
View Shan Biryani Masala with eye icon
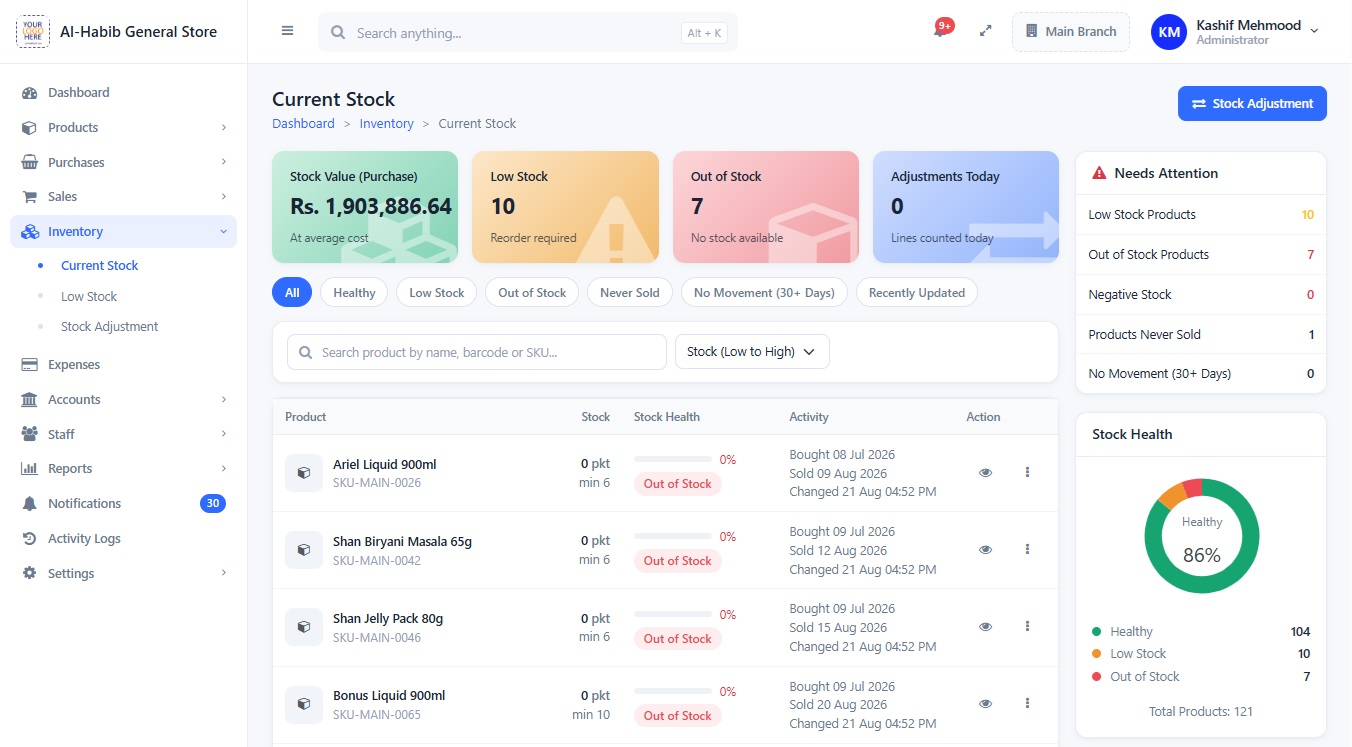click(985, 550)
